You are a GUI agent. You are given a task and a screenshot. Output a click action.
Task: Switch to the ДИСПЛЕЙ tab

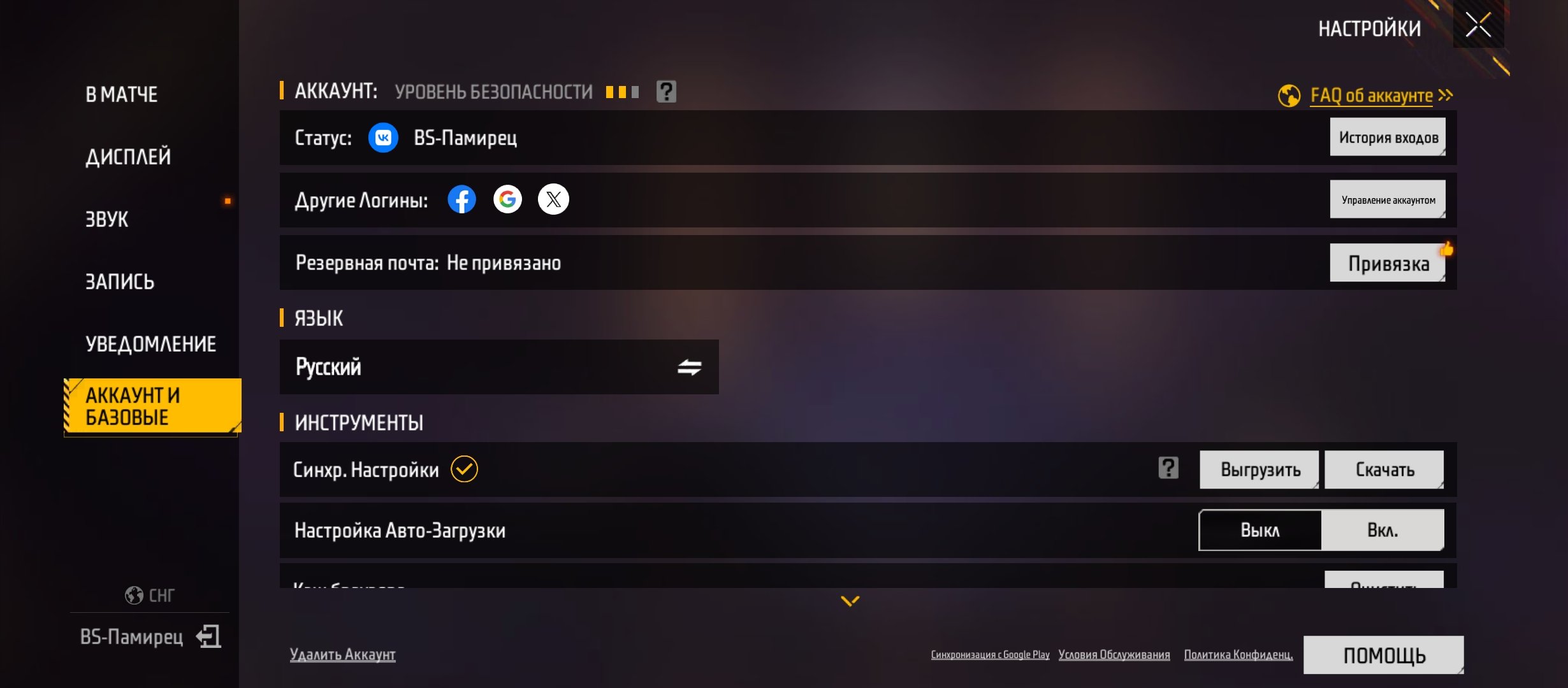128,157
